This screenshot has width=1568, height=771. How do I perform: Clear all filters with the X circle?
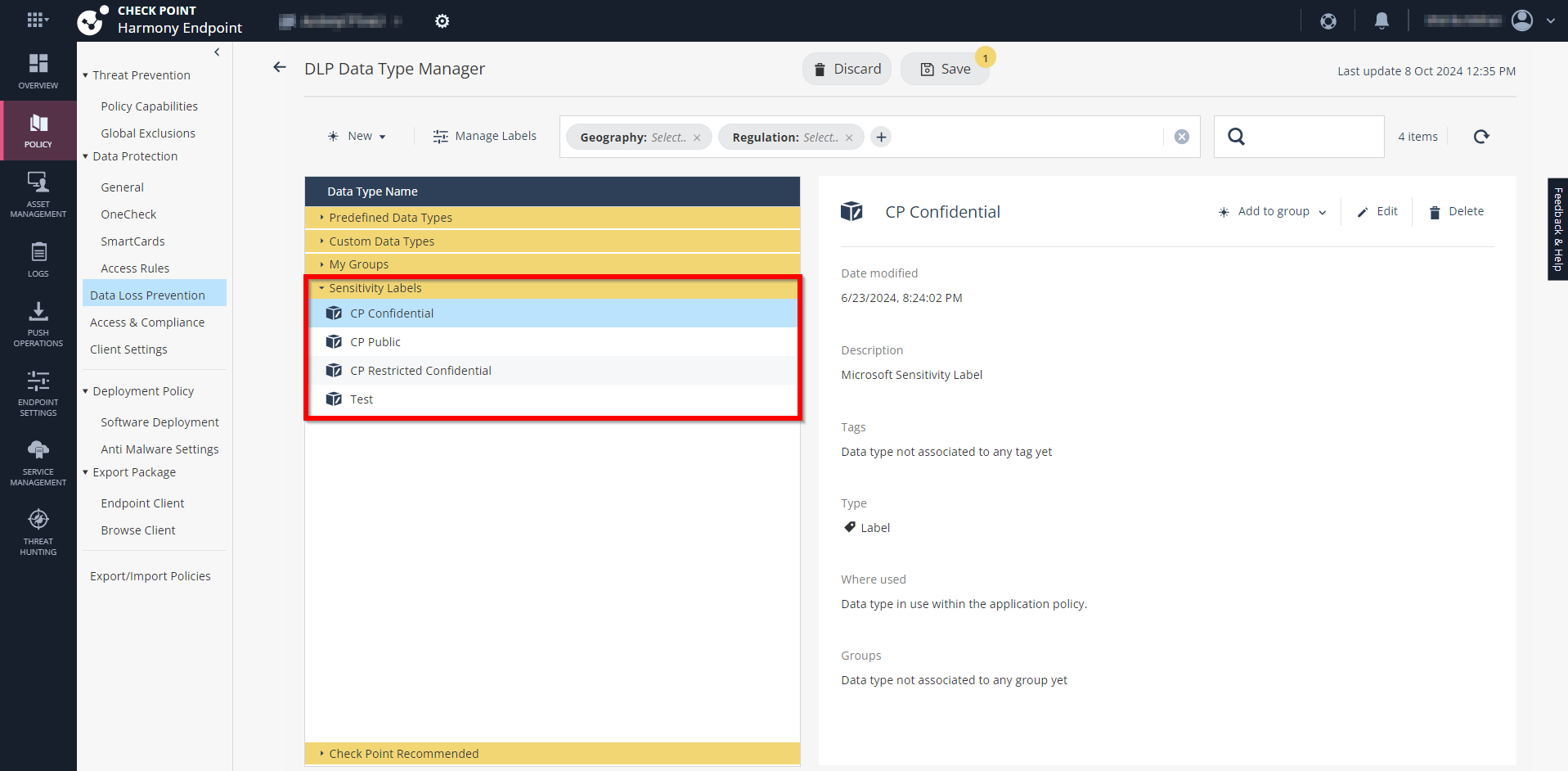pyautogui.click(x=1182, y=137)
